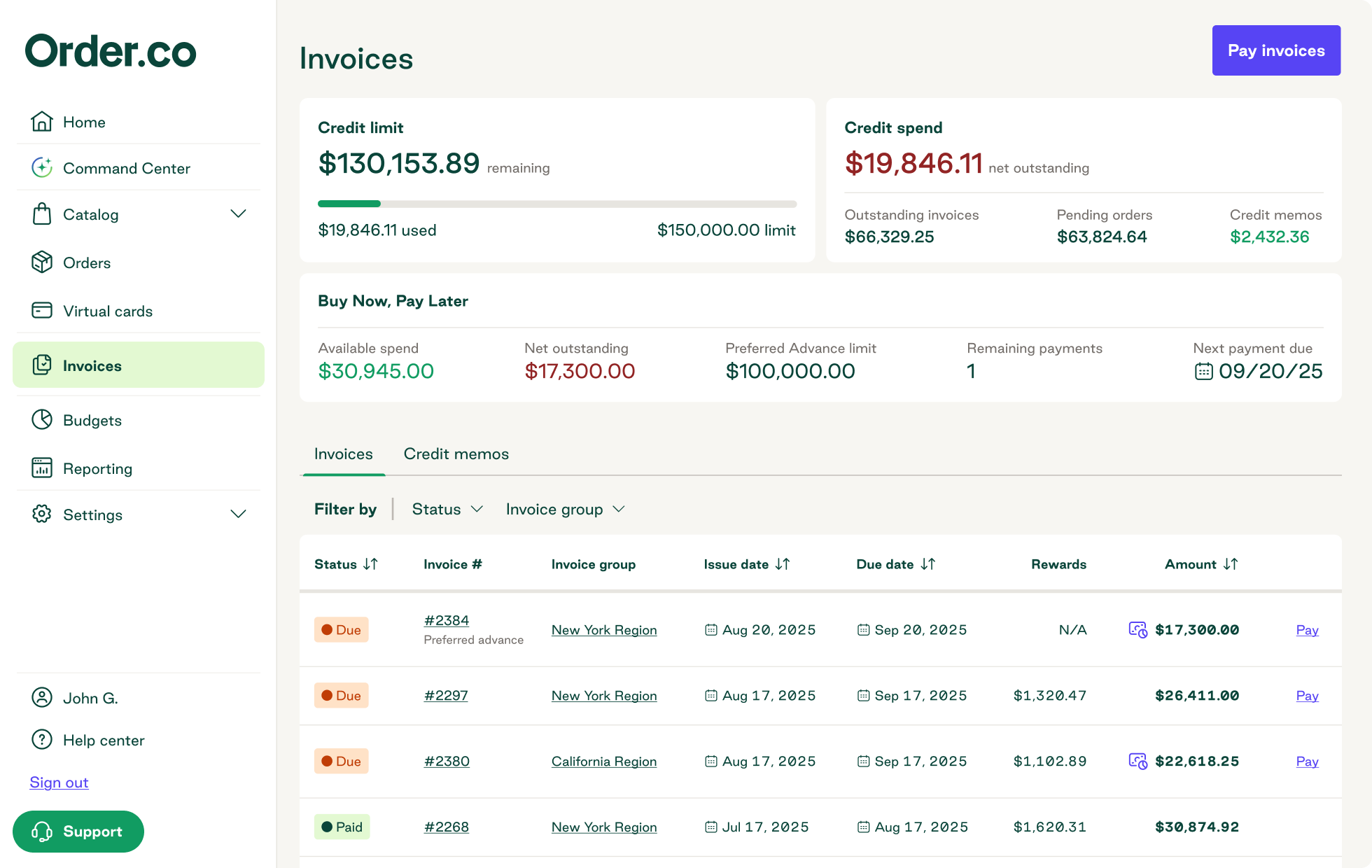1372x868 pixels.
Task: Open invoice #2384 details
Action: 446,620
